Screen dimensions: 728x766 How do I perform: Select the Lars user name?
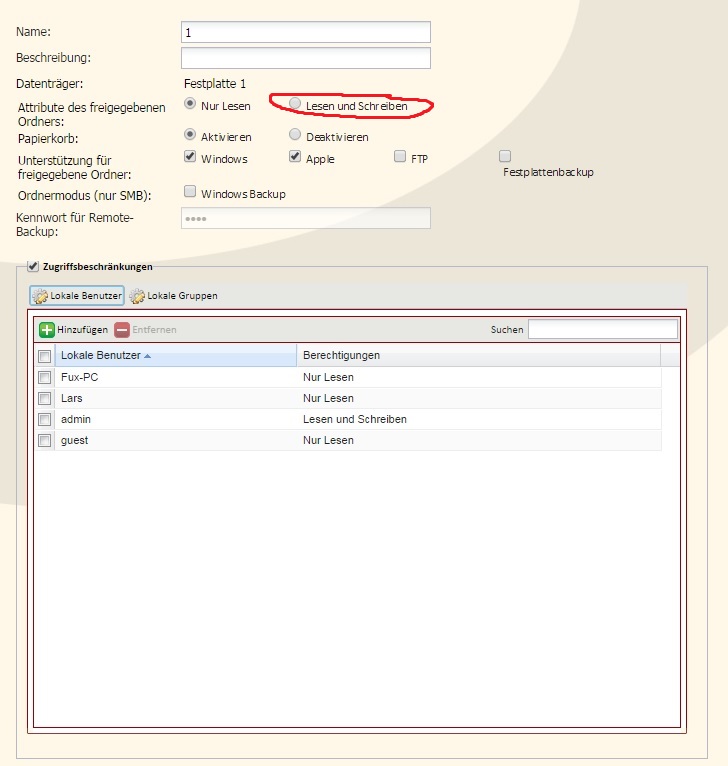pos(71,398)
